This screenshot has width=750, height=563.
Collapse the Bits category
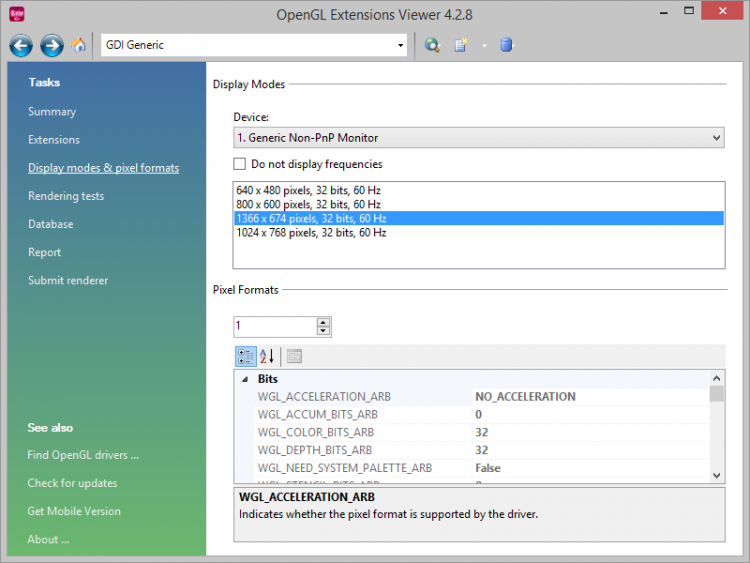pos(245,379)
